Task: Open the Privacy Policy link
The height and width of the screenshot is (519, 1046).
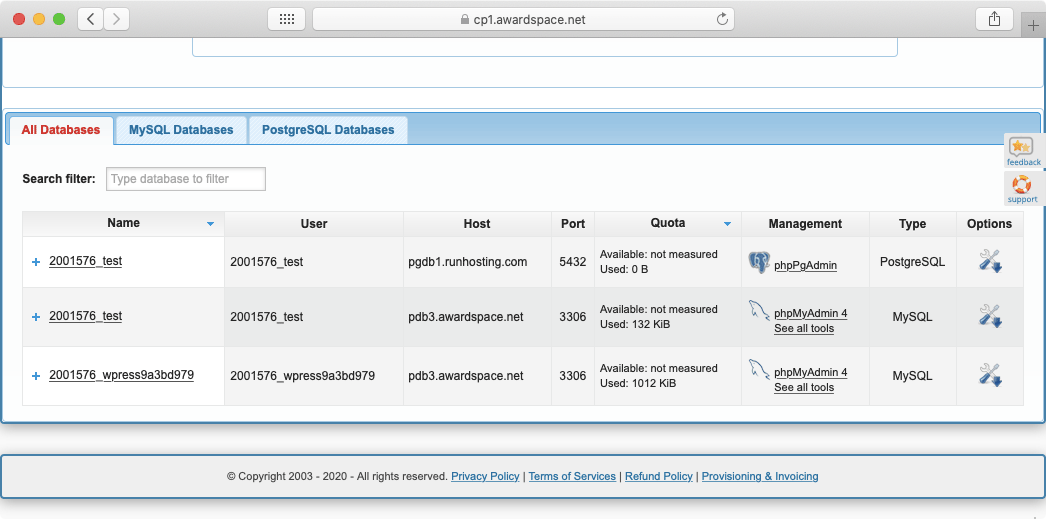Action: [x=485, y=476]
